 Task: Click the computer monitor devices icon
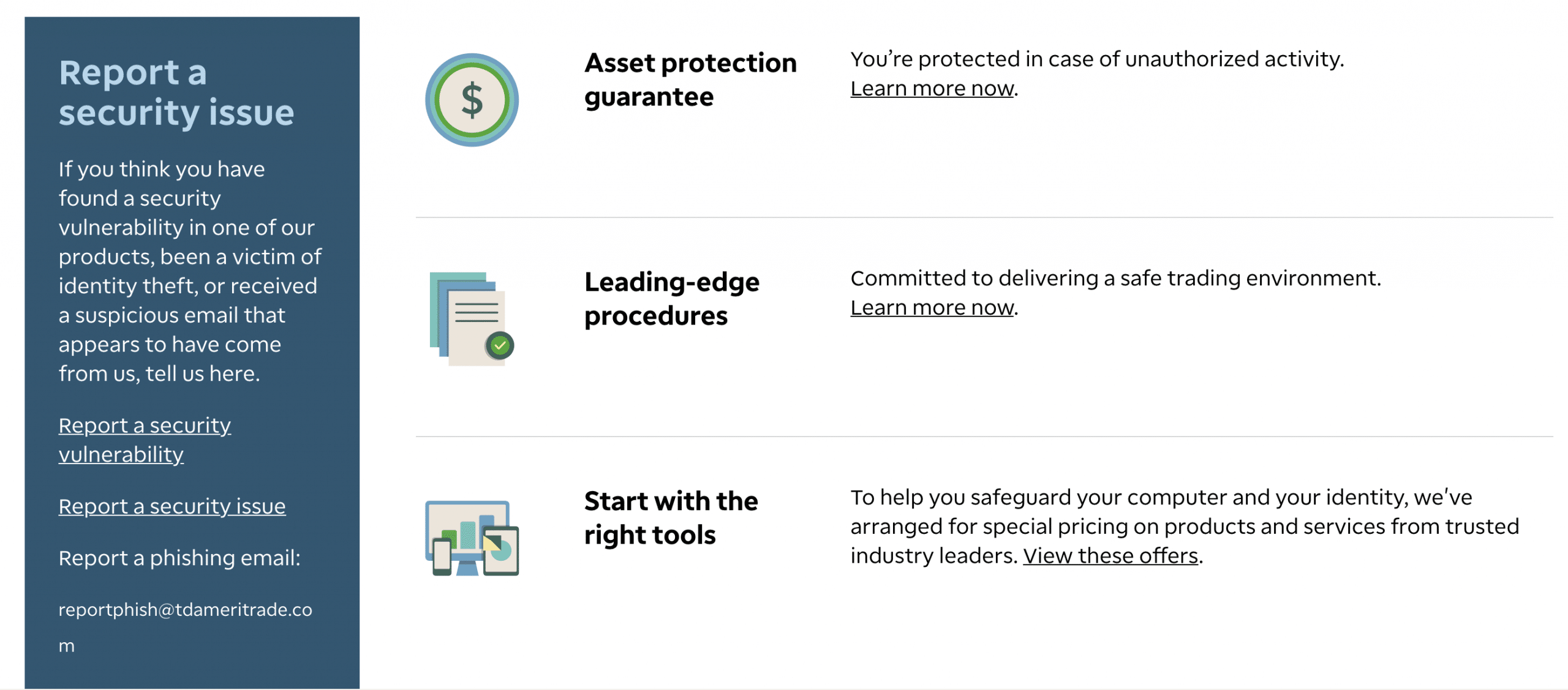point(472,538)
